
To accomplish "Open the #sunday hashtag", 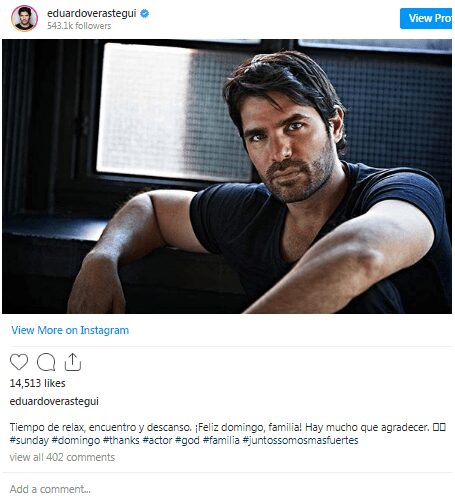I will click(29, 440).
